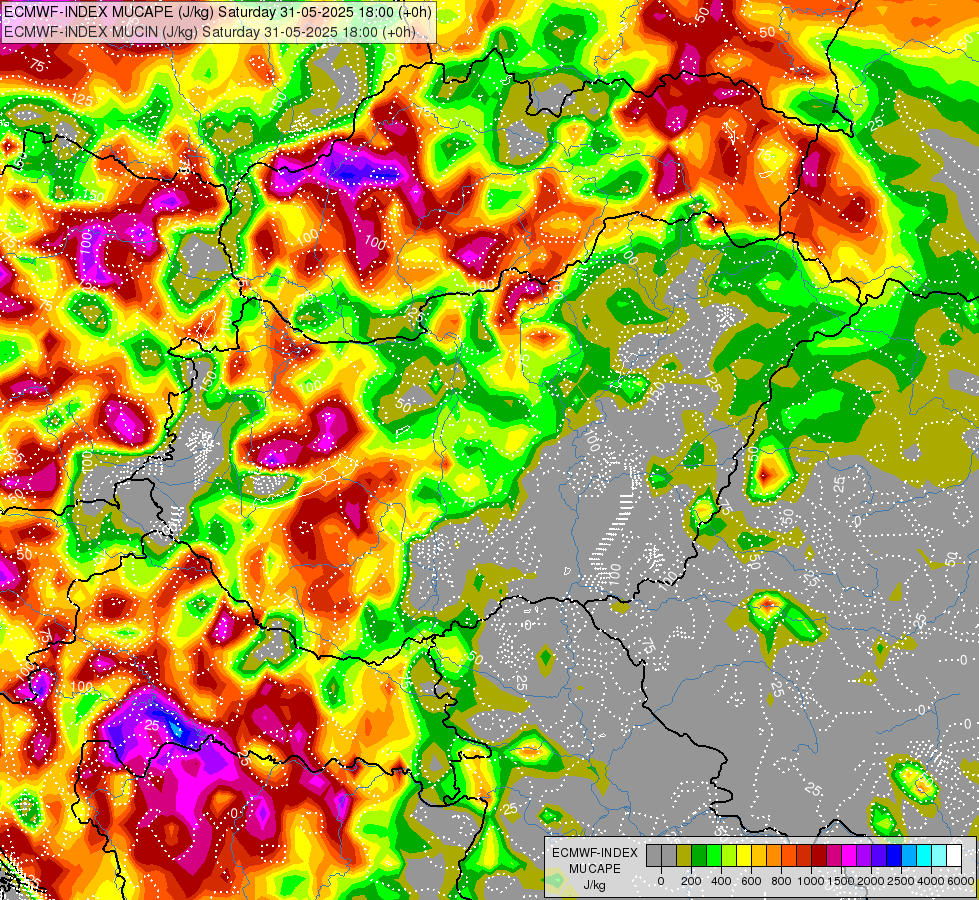Click the MUCAPE title line at top
The width and height of the screenshot is (979, 900).
click(x=217, y=12)
